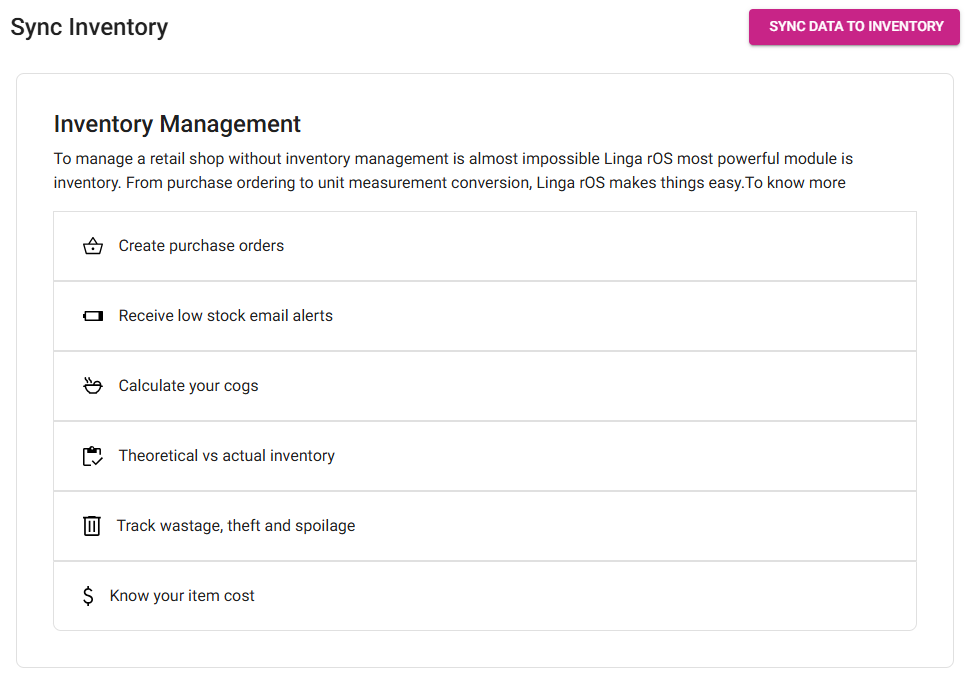Select the Know your item cost label
Viewport: 967px width, 680px height.
coord(182,596)
